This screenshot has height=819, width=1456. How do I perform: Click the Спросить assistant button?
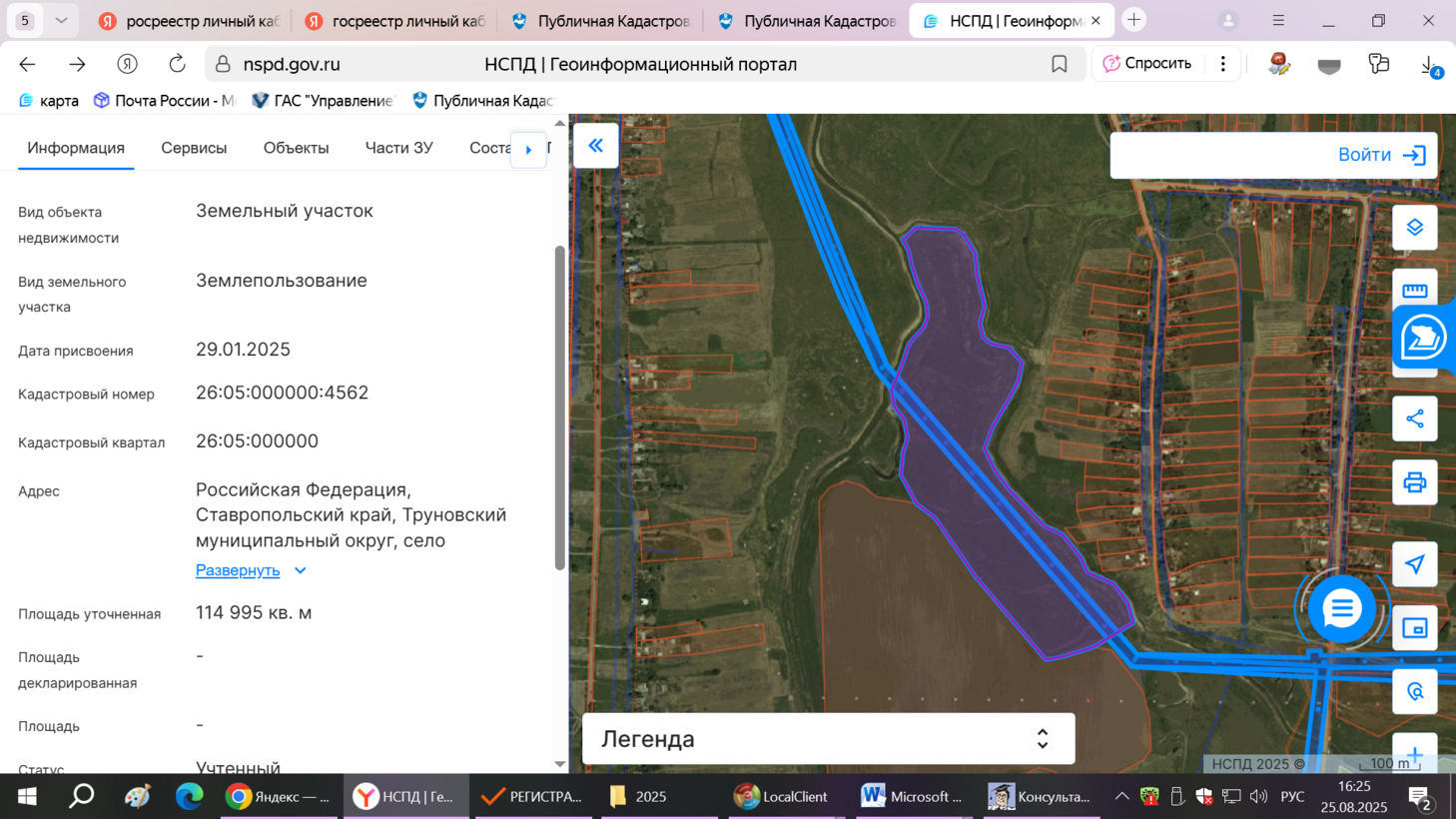[x=1146, y=64]
